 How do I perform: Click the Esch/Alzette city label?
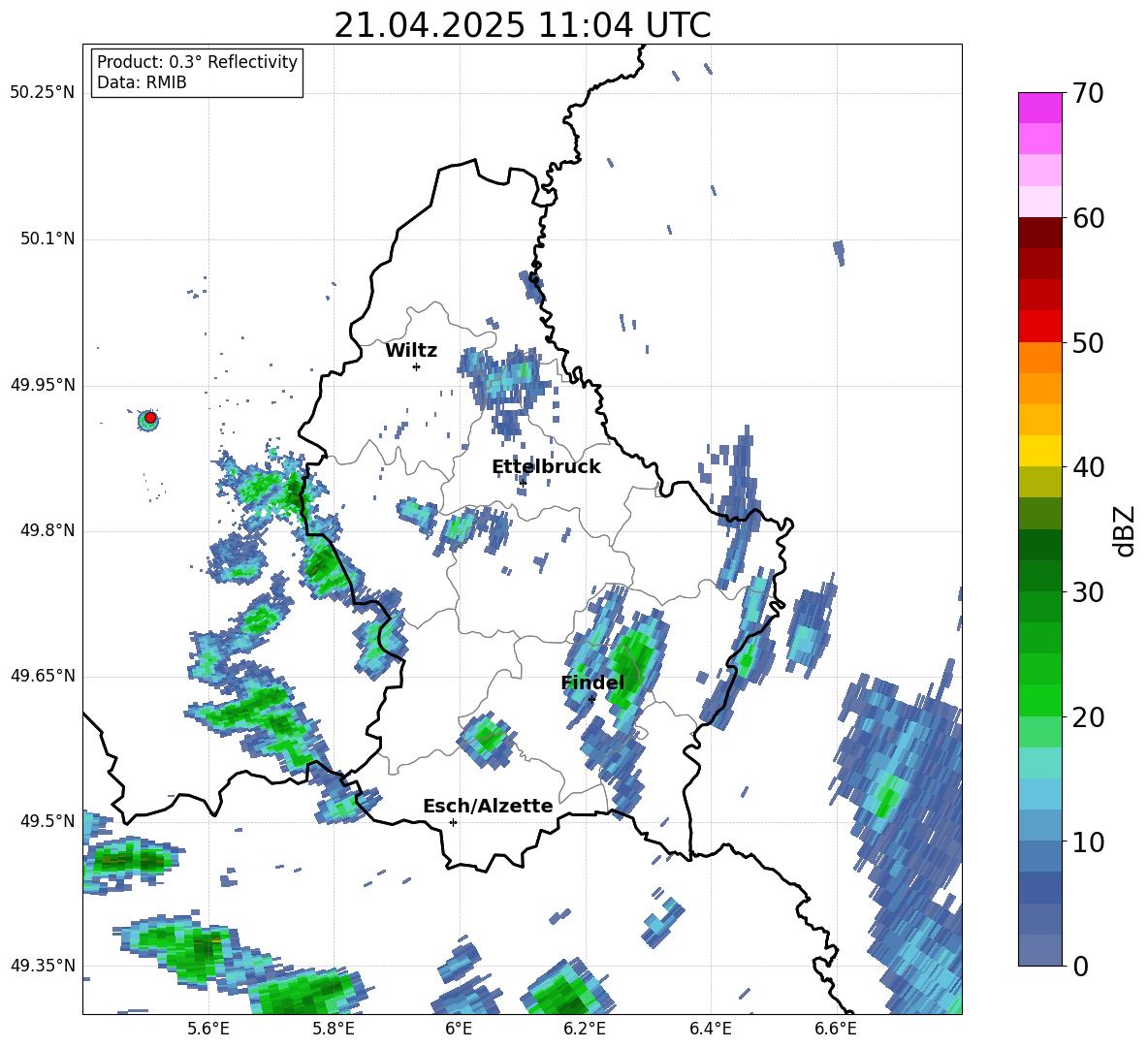click(x=488, y=806)
